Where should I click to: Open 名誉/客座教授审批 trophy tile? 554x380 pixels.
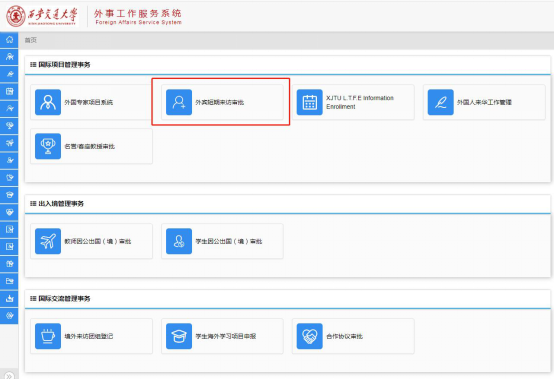[x=92, y=146]
